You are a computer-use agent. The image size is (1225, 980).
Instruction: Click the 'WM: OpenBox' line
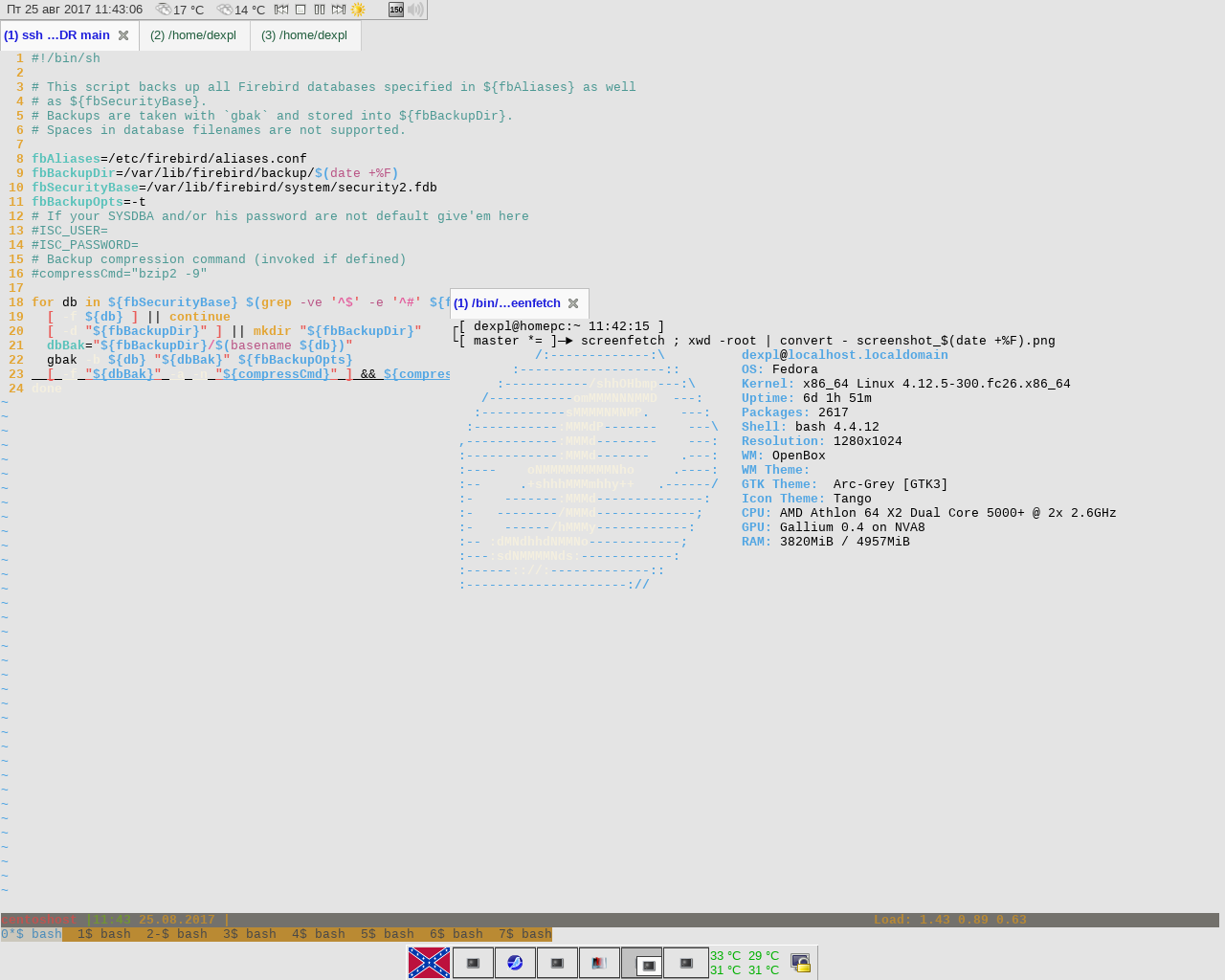[x=784, y=456]
